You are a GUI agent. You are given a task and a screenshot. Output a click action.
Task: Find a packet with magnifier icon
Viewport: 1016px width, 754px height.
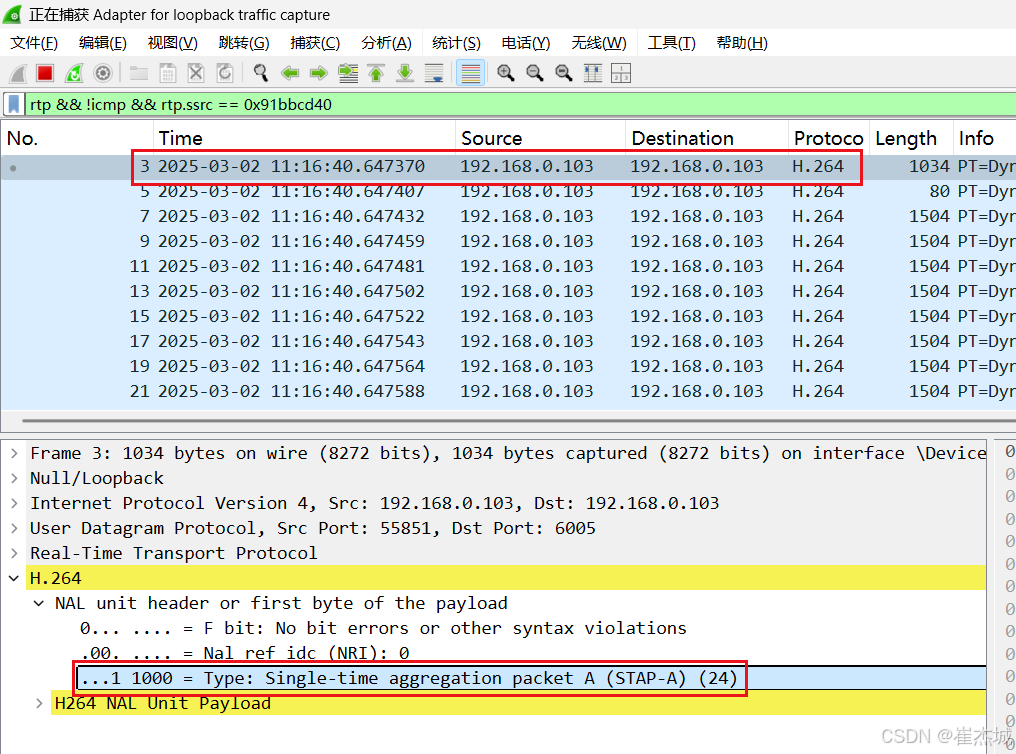pos(260,73)
